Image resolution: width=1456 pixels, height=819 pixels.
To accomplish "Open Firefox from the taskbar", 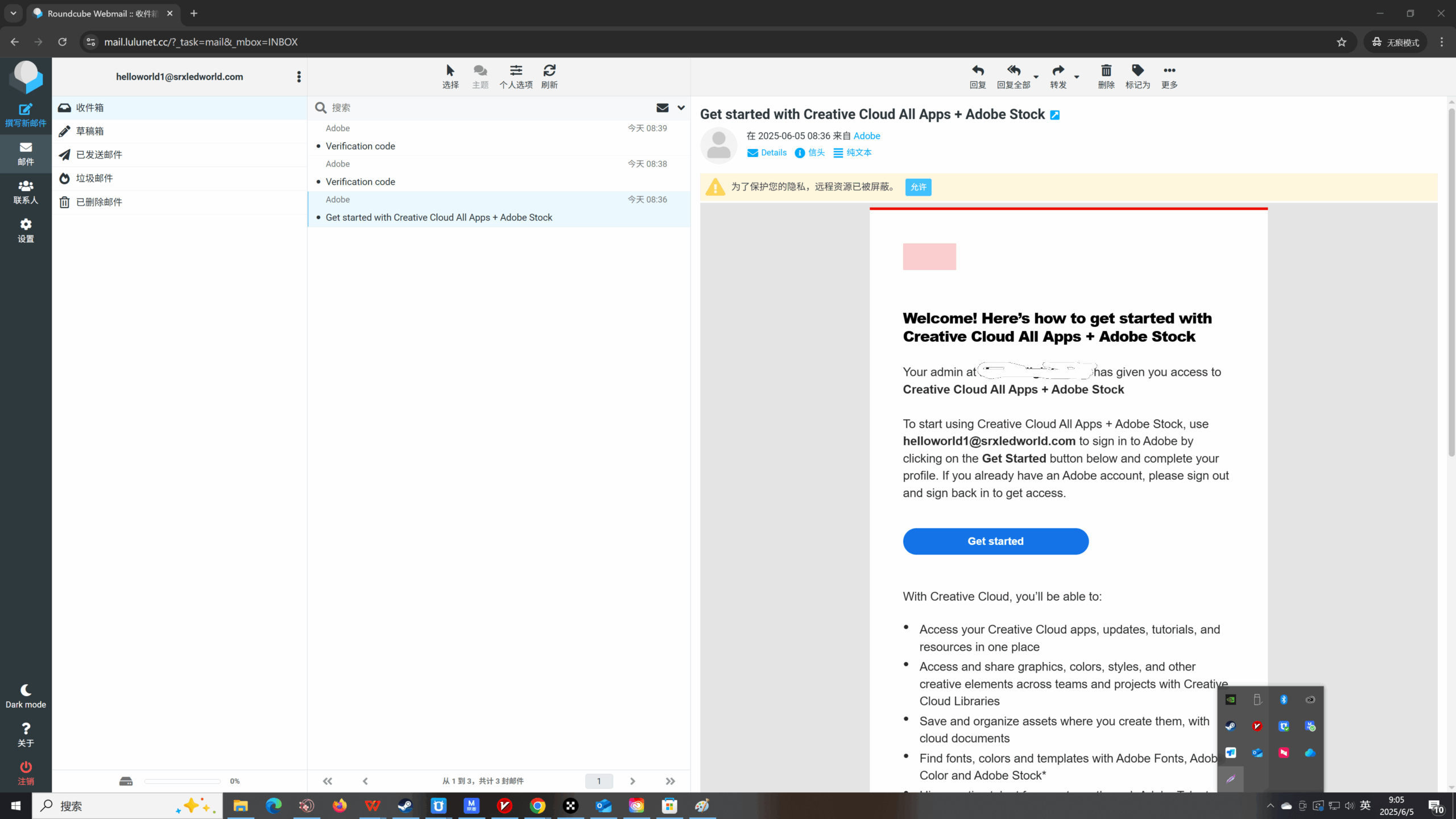I will [x=340, y=805].
